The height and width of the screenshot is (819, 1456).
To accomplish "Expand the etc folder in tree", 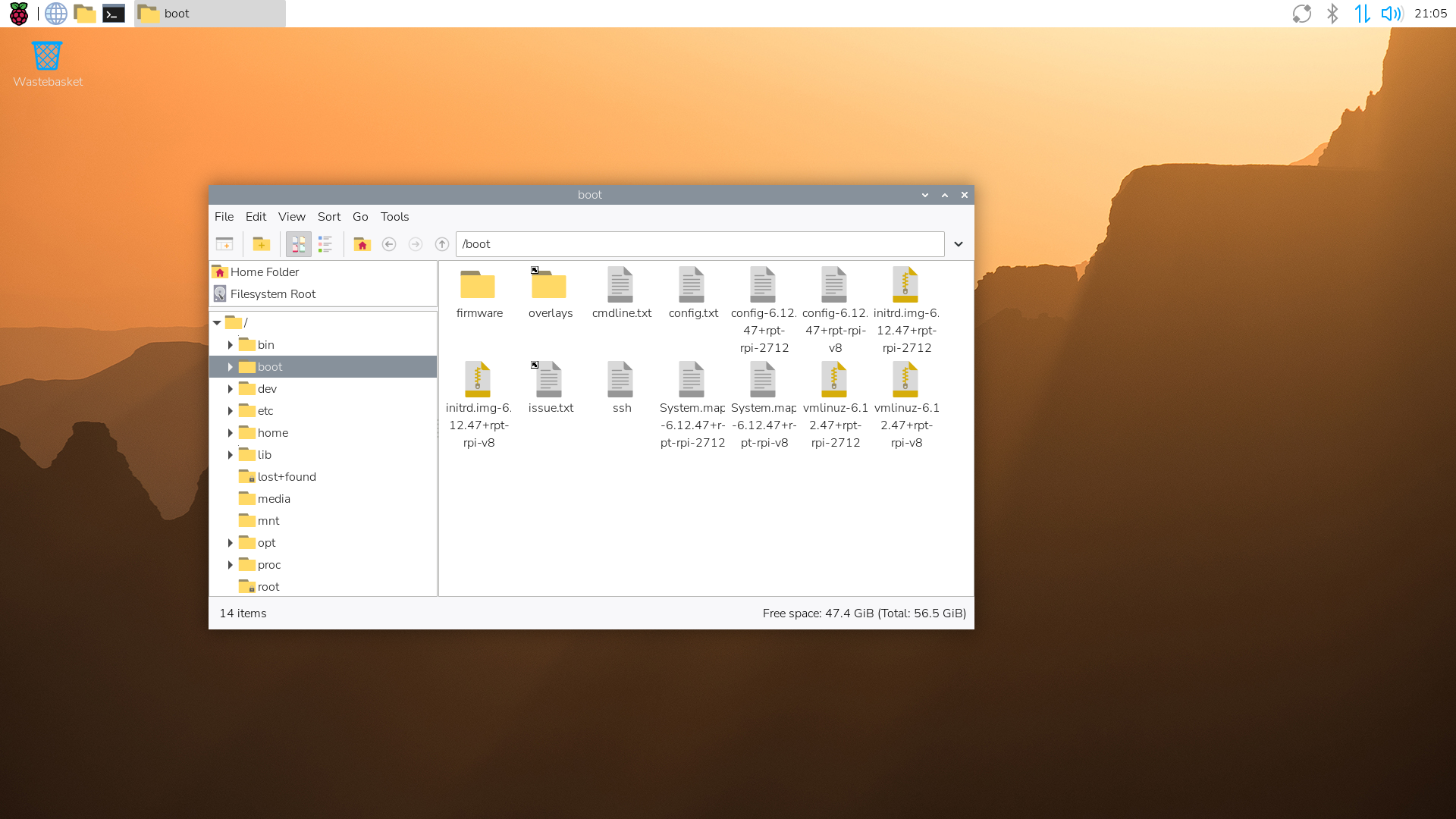I will 231,411.
